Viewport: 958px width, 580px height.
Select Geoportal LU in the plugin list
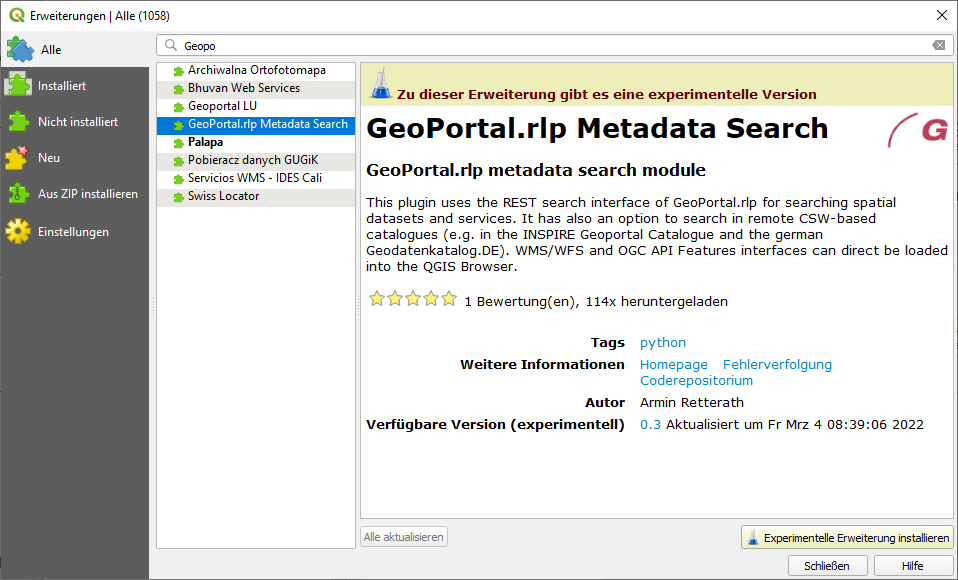[x=256, y=107]
